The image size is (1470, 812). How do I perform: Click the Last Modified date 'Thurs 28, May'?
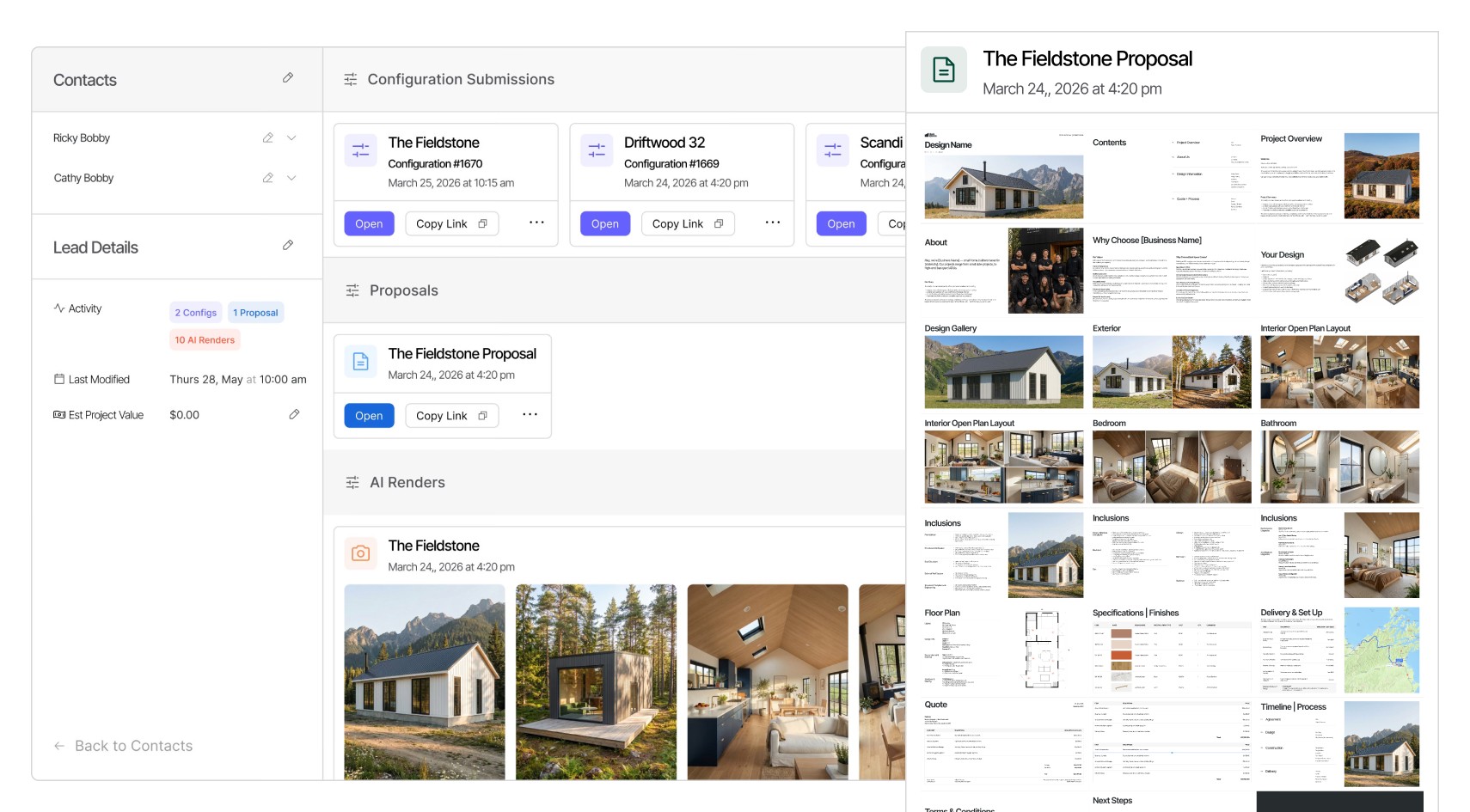(206, 379)
